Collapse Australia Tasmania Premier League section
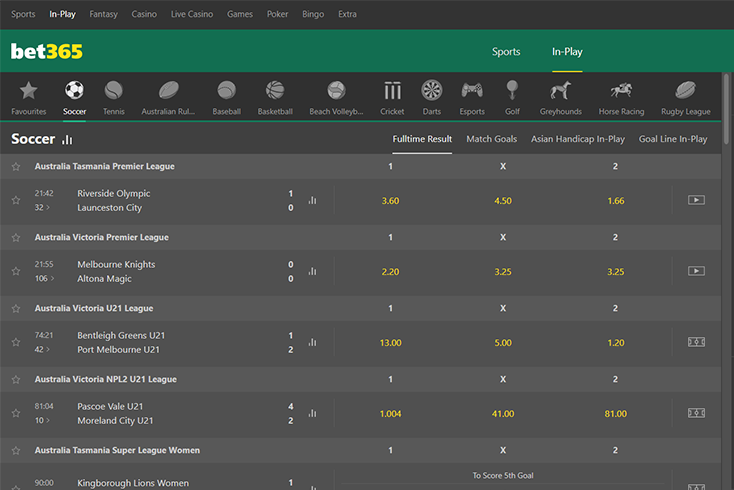Viewport: 734px width, 490px height. pos(104,166)
